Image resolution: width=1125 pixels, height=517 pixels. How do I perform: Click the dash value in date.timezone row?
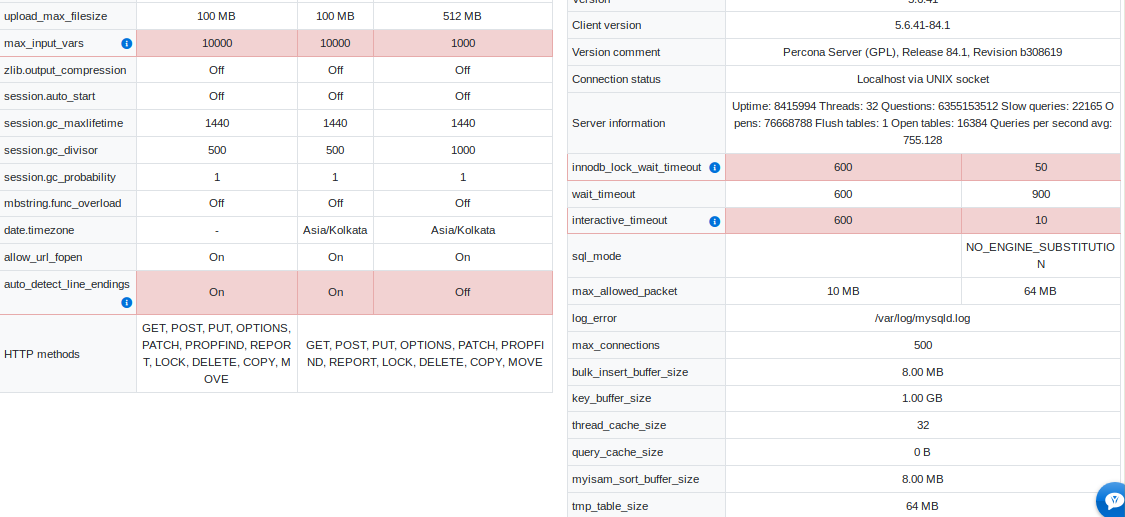coord(217,230)
